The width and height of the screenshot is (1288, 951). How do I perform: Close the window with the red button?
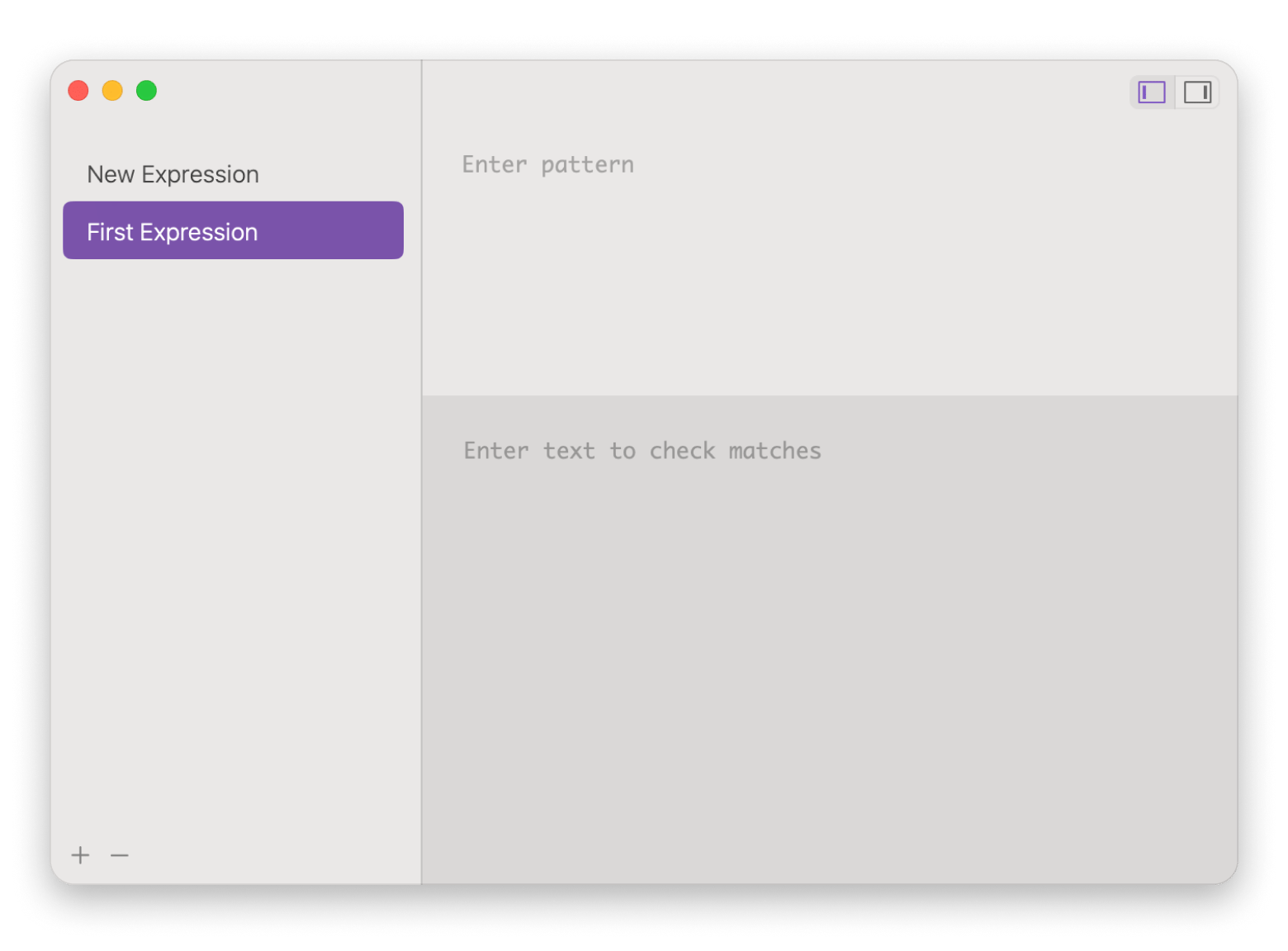pyautogui.click(x=78, y=91)
